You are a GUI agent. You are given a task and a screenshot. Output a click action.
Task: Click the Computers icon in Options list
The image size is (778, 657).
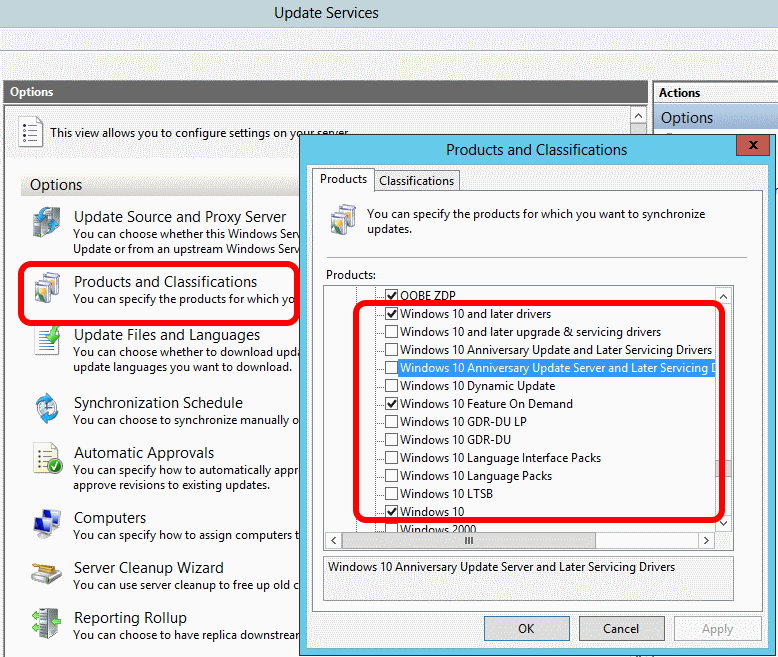(46, 524)
